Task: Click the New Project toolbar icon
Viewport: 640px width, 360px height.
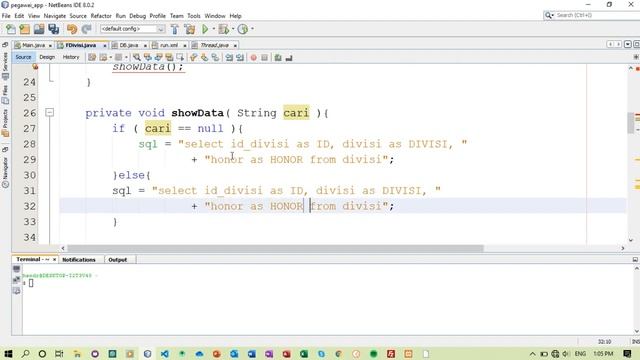Action: 25,29
